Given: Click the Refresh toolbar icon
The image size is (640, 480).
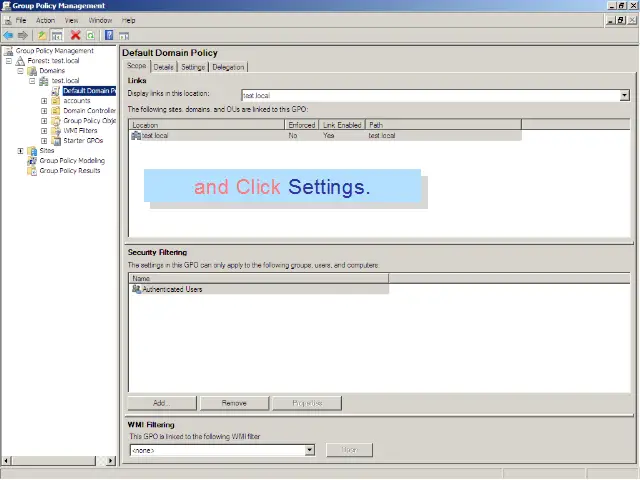Looking at the screenshot, I should (91, 36).
